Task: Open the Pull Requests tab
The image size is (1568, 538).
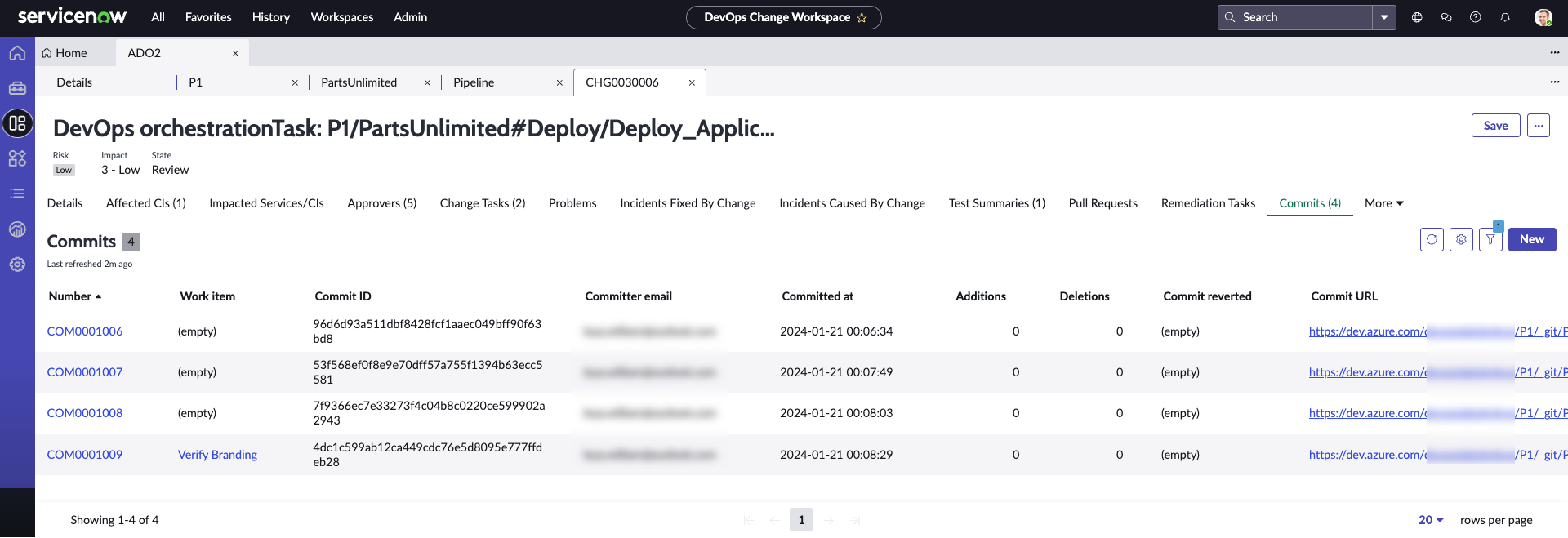Action: pyautogui.click(x=1103, y=203)
